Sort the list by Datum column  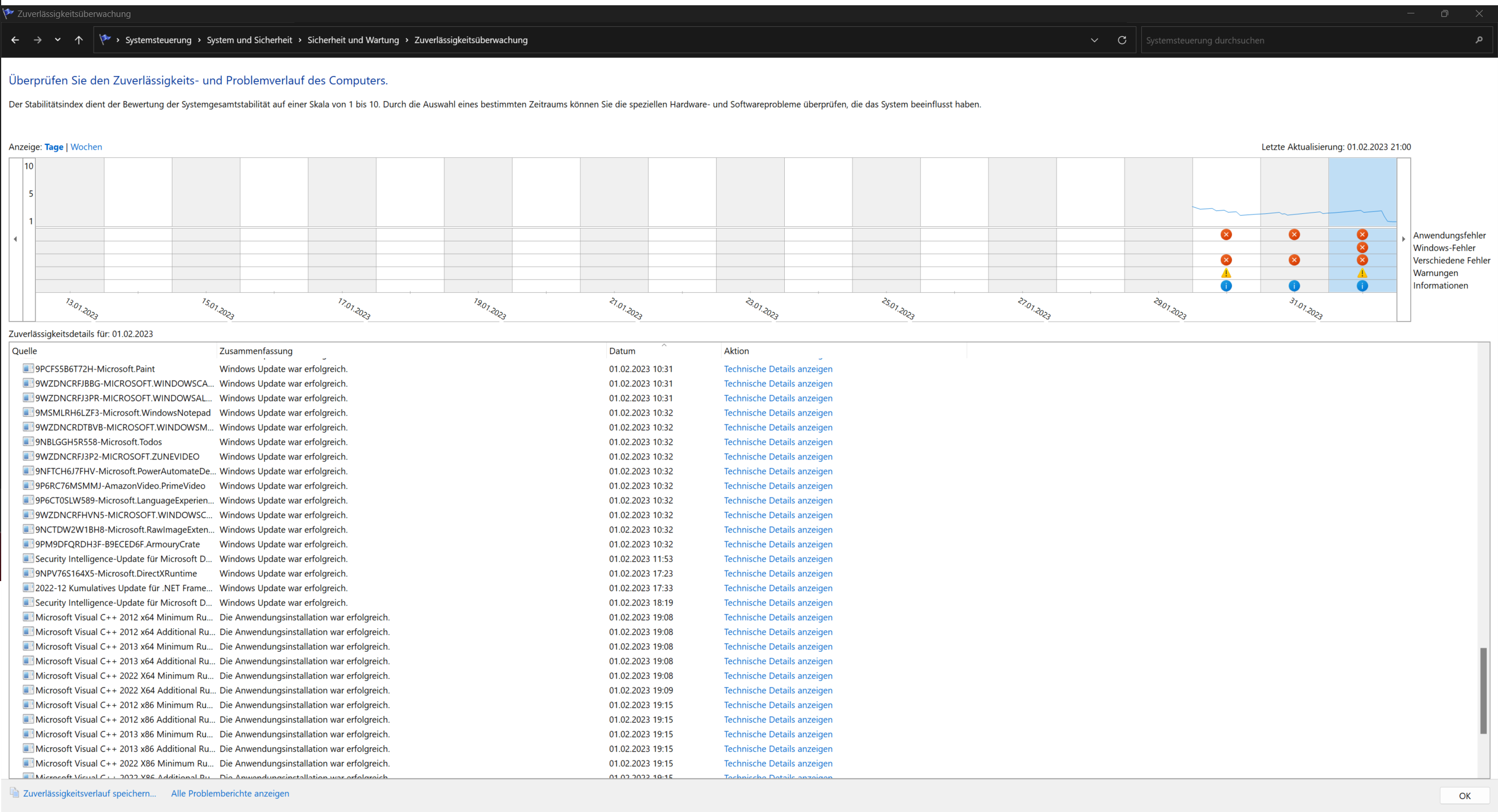click(x=622, y=351)
